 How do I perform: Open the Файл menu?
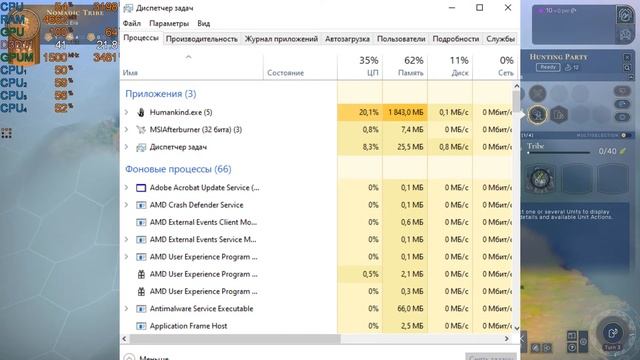tap(131, 24)
